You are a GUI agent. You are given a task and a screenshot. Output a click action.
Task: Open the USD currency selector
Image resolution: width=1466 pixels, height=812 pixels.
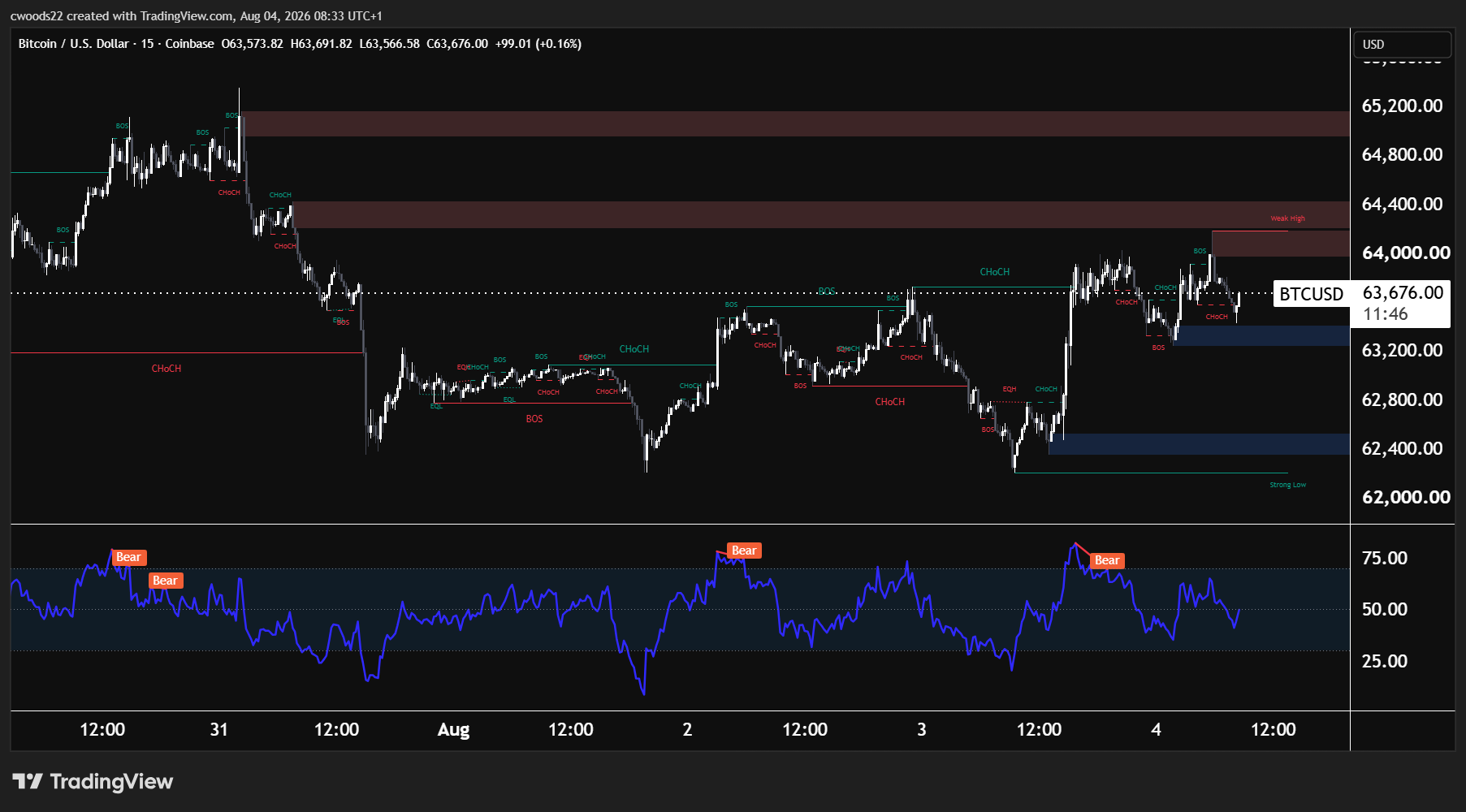1402,45
